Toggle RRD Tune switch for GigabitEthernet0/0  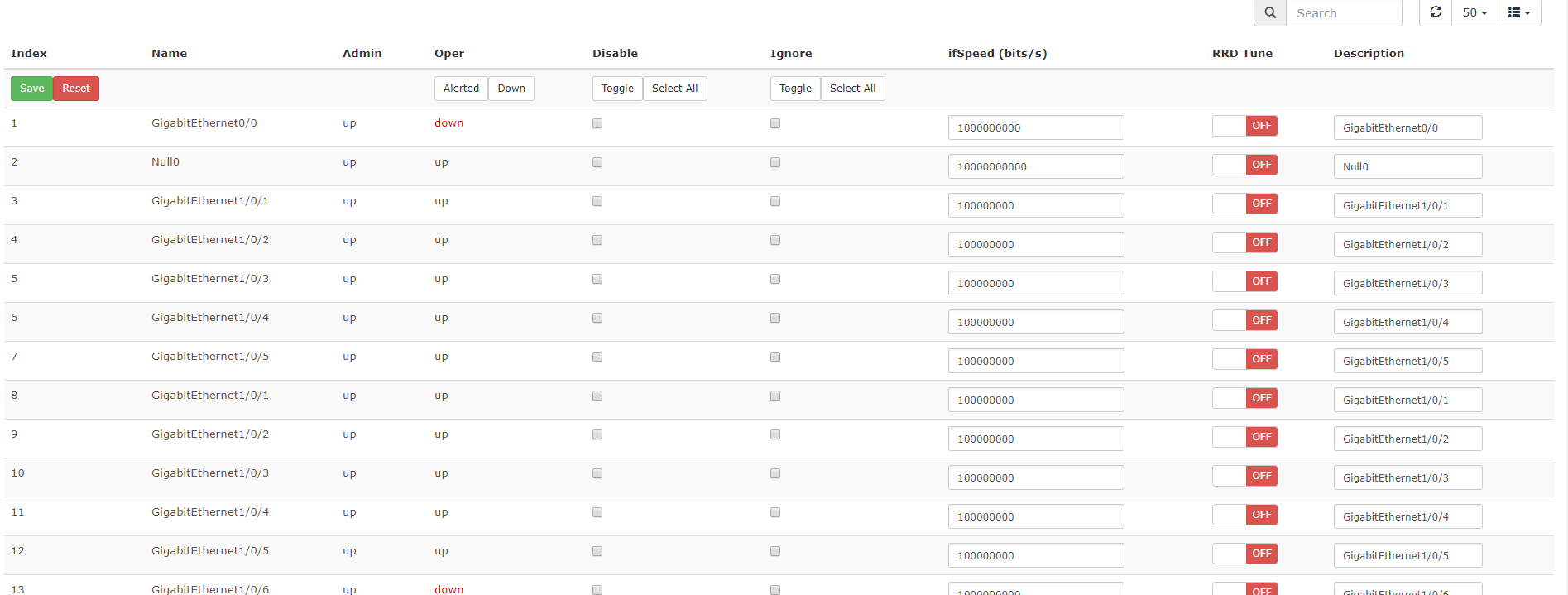point(1244,126)
